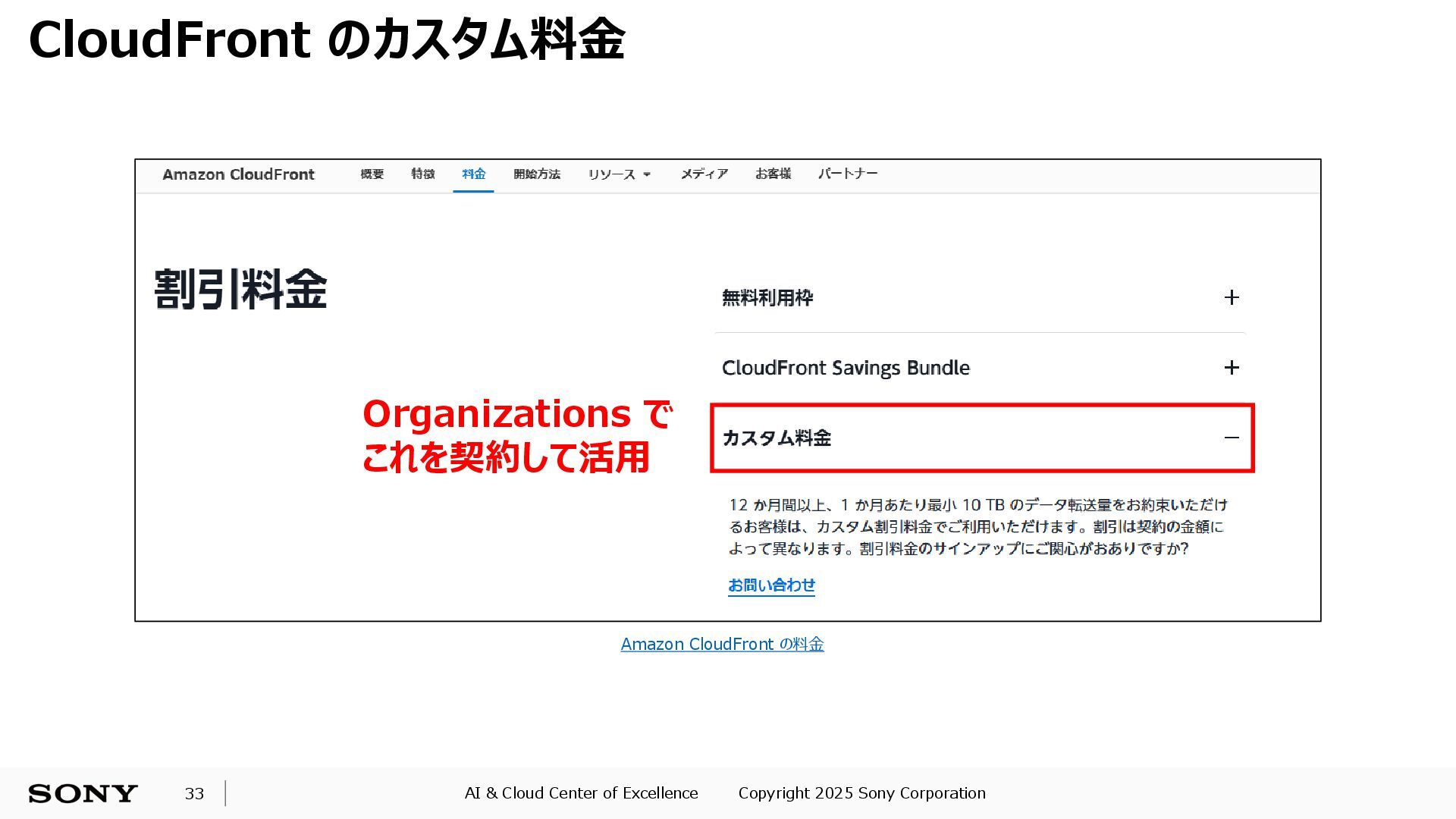The image size is (1456, 819).
Task: Select the 料金 tab
Action: pos(474,174)
